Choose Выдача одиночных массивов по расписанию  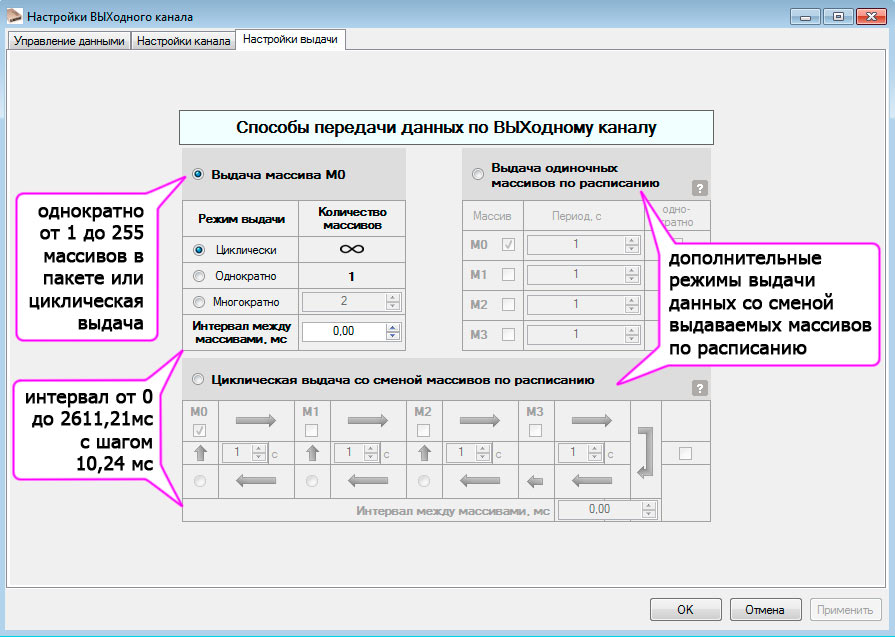point(478,175)
